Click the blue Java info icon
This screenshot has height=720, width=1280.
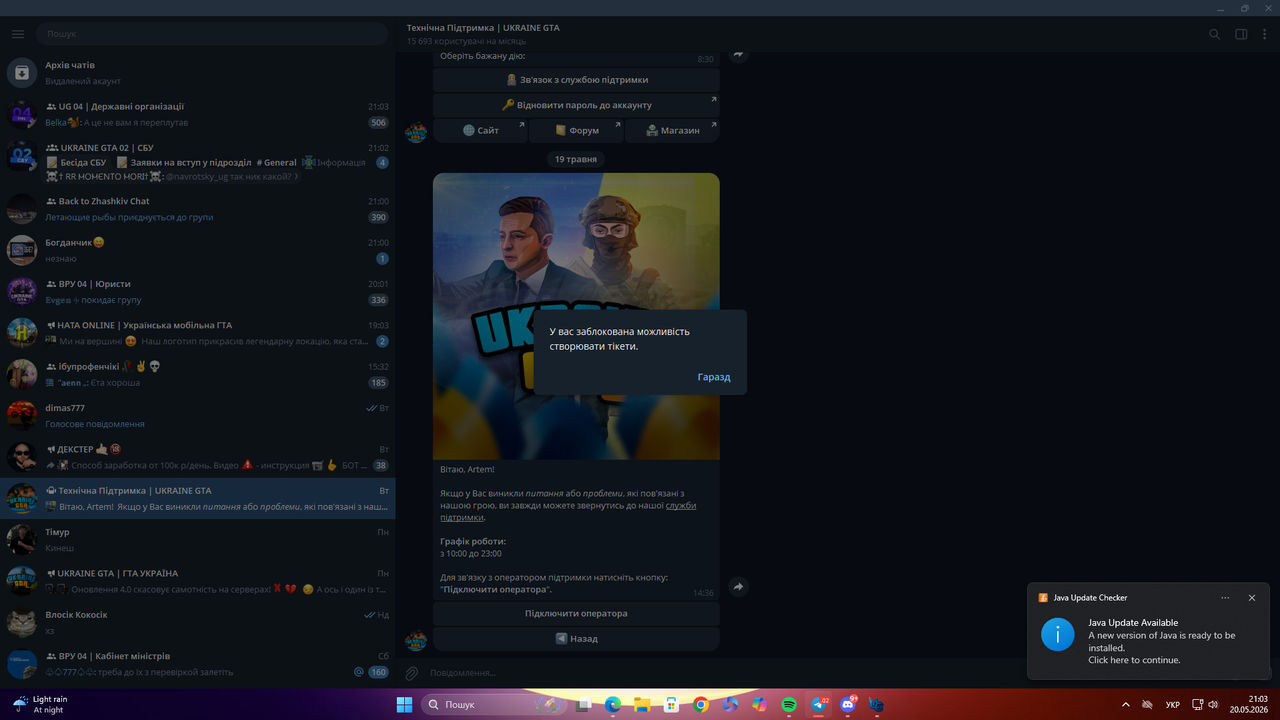coord(1058,634)
